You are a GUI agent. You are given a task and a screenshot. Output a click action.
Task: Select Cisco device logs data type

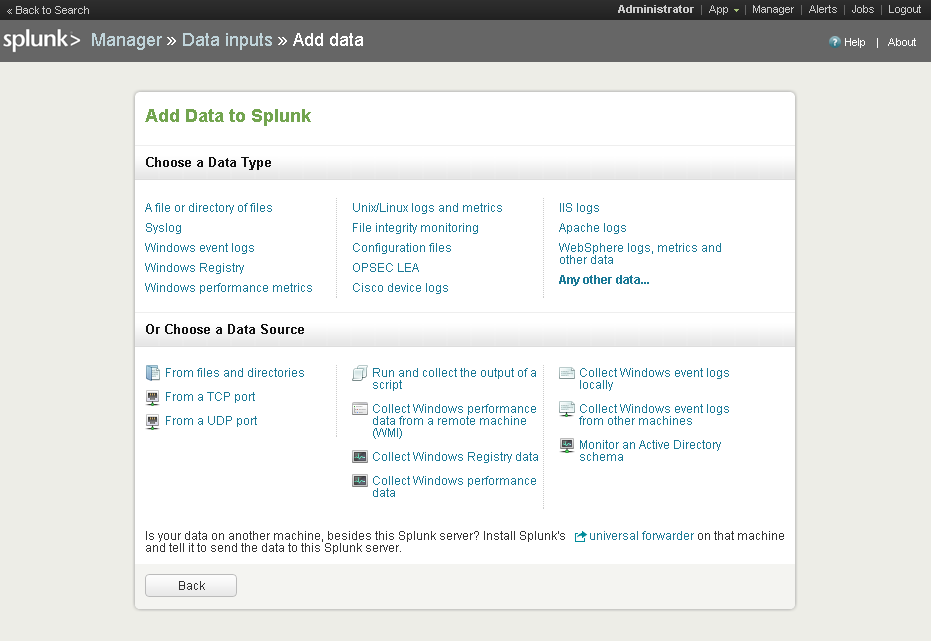pos(400,288)
